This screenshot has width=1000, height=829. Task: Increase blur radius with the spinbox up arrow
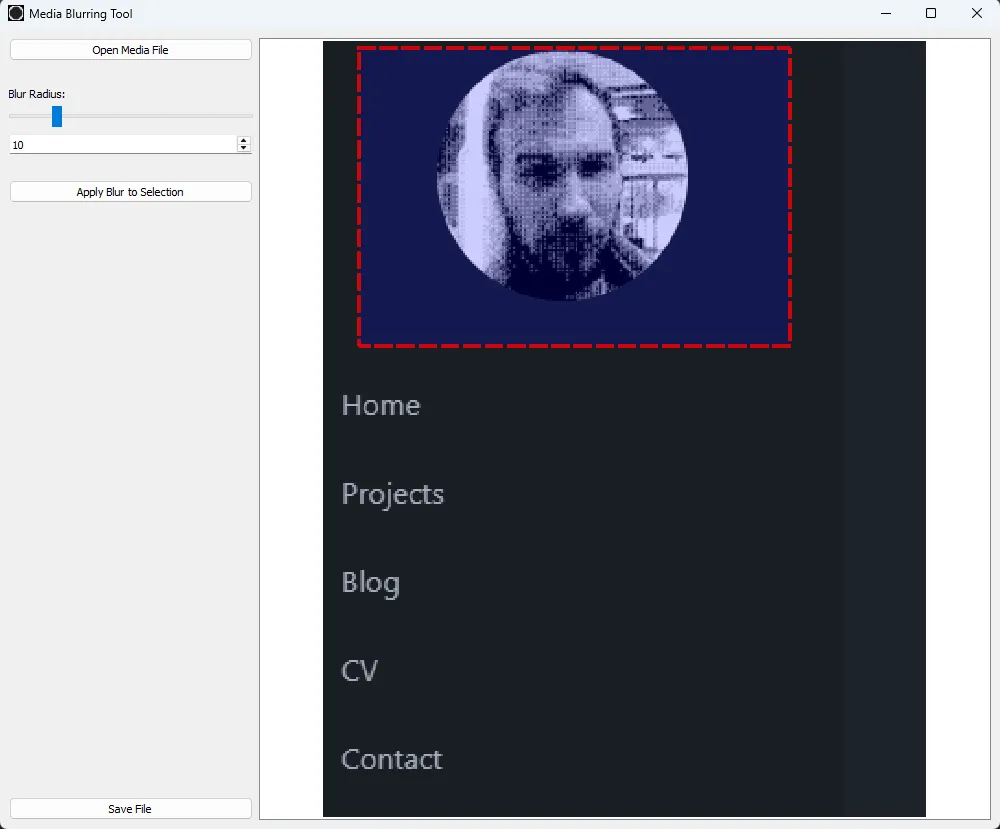point(244,140)
